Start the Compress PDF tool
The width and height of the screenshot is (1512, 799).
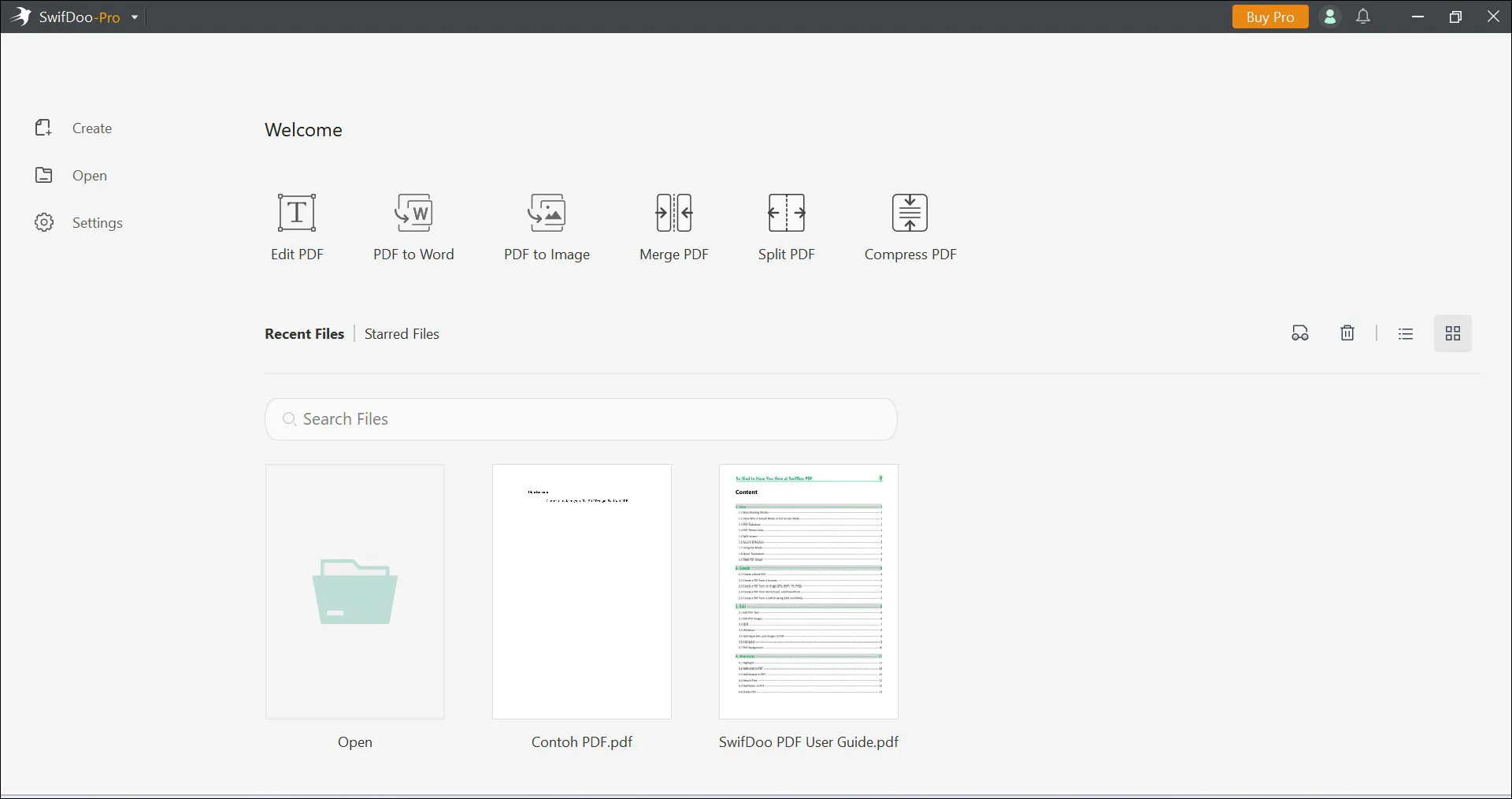(910, 213)
